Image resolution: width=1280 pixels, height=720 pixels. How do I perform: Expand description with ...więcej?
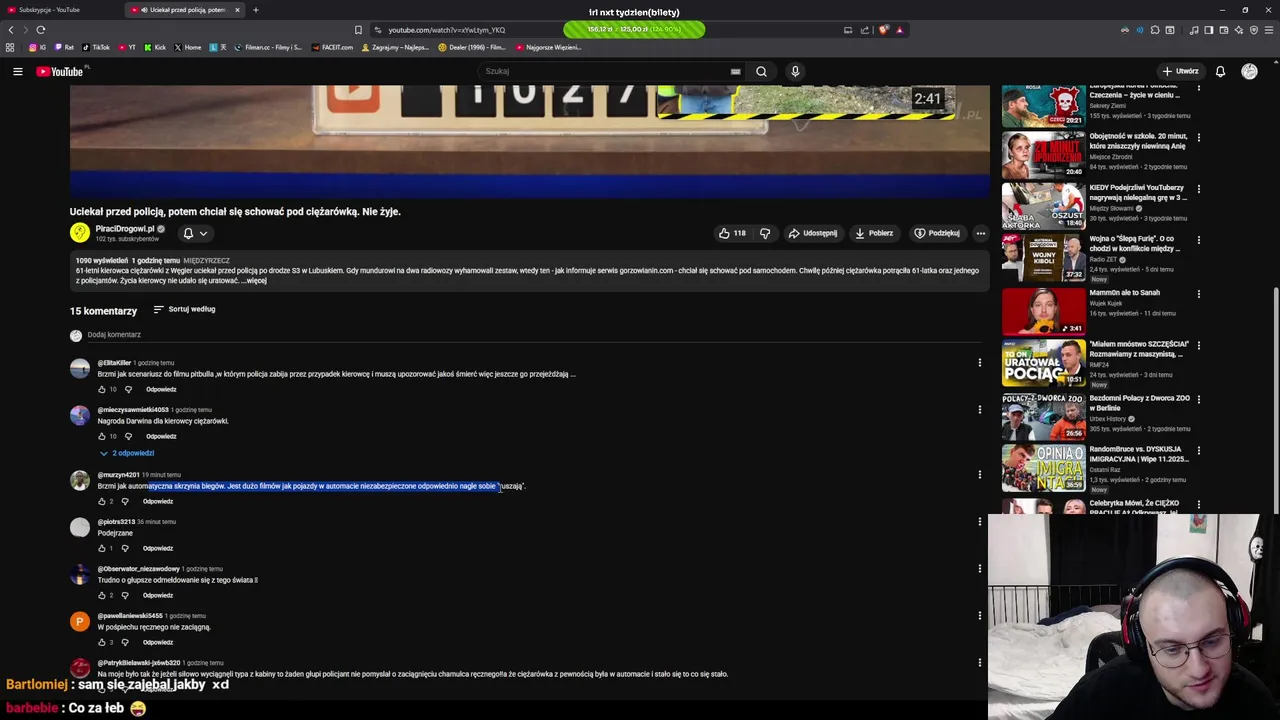[255, 281]
